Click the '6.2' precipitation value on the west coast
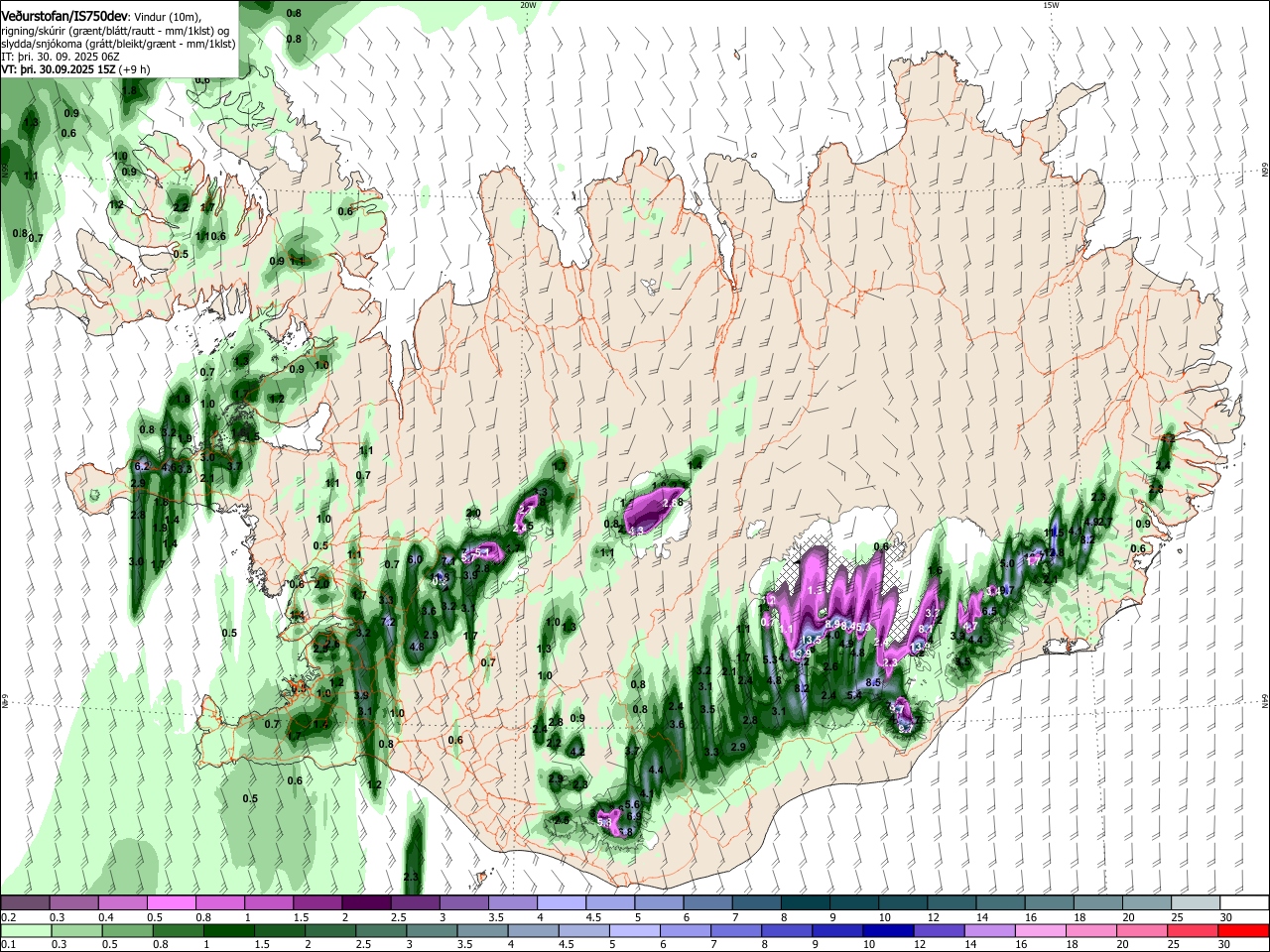Screen dimensions: 1270x952 point(141,466)
